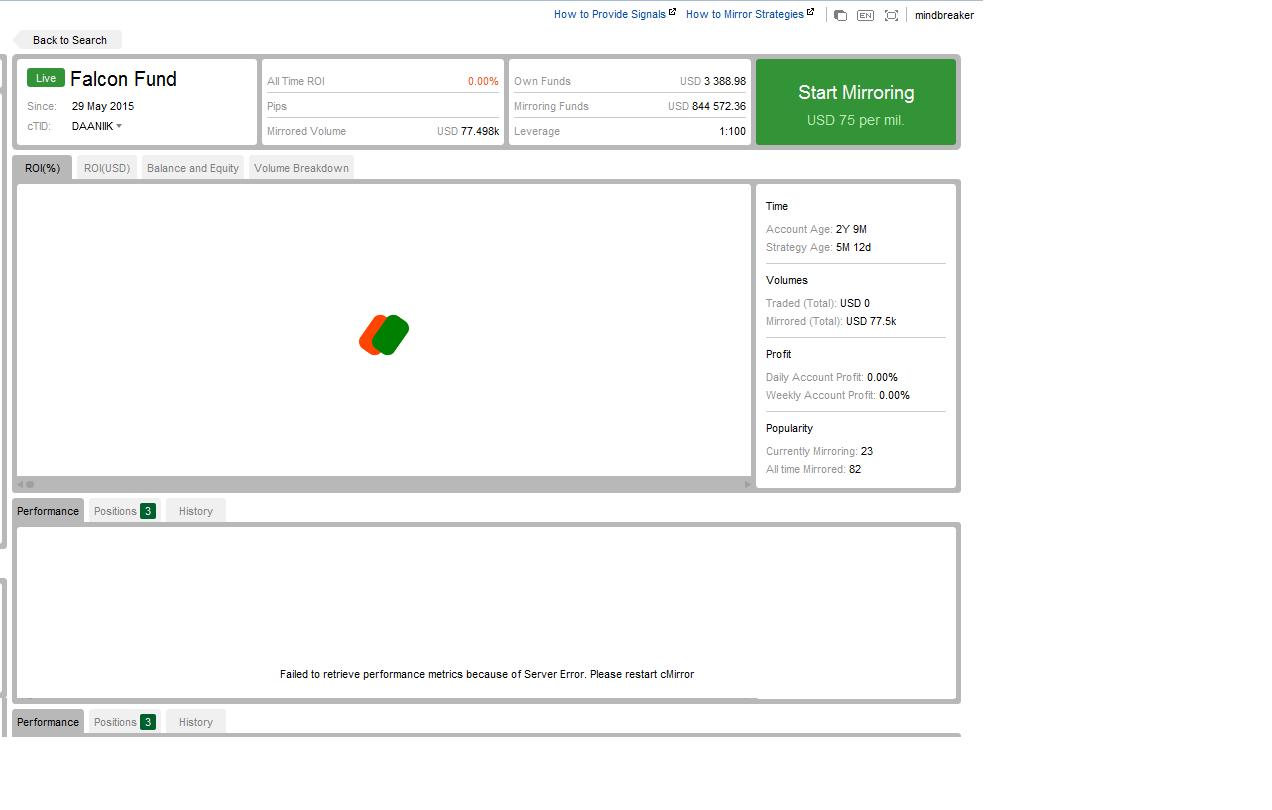Image resolution: width=1272 pixels, height=810 pixels.
Task: Click the All Time ROI value 0.00%
Action: coord(483,81)
